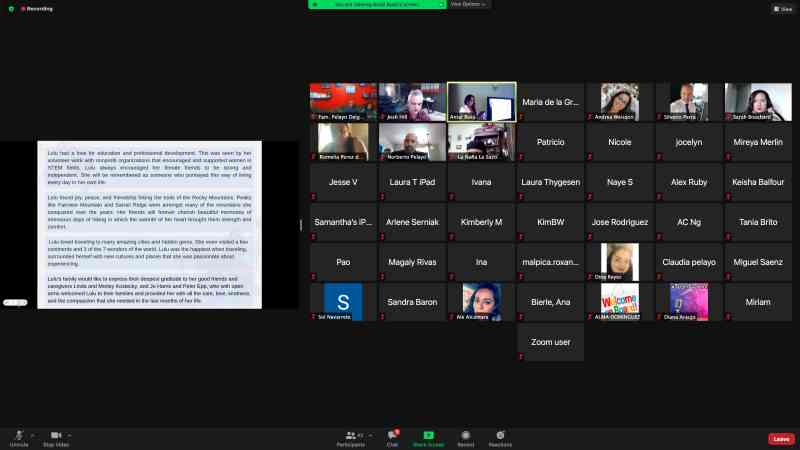This screenshot has height=450, width=800.
Task: Click the red Leave button
Action: 781,439
